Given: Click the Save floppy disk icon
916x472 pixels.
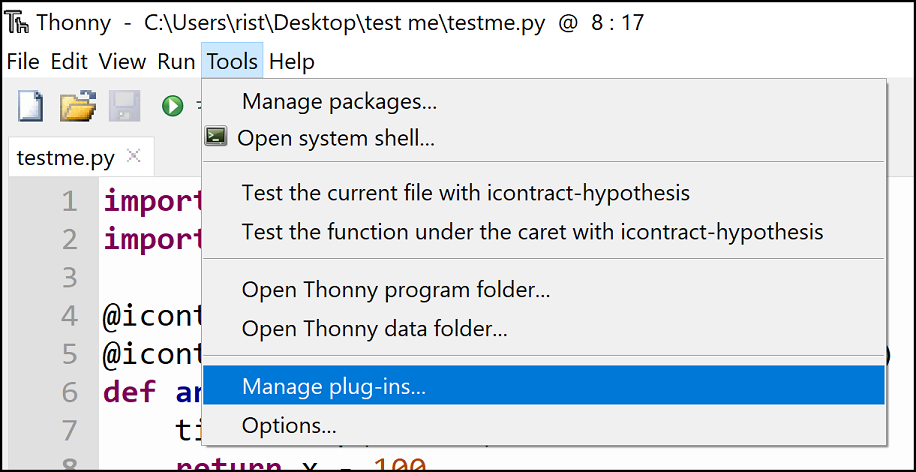Looking at the screenshot, I should click(124, 106).
